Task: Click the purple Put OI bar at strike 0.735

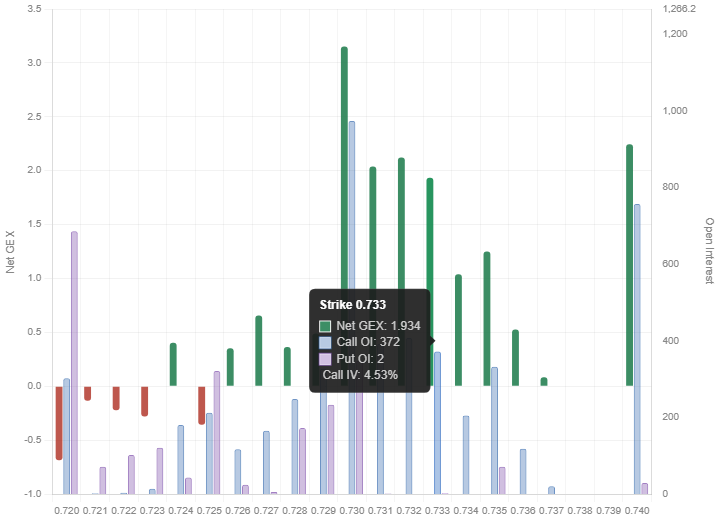Action: [502, 481]
